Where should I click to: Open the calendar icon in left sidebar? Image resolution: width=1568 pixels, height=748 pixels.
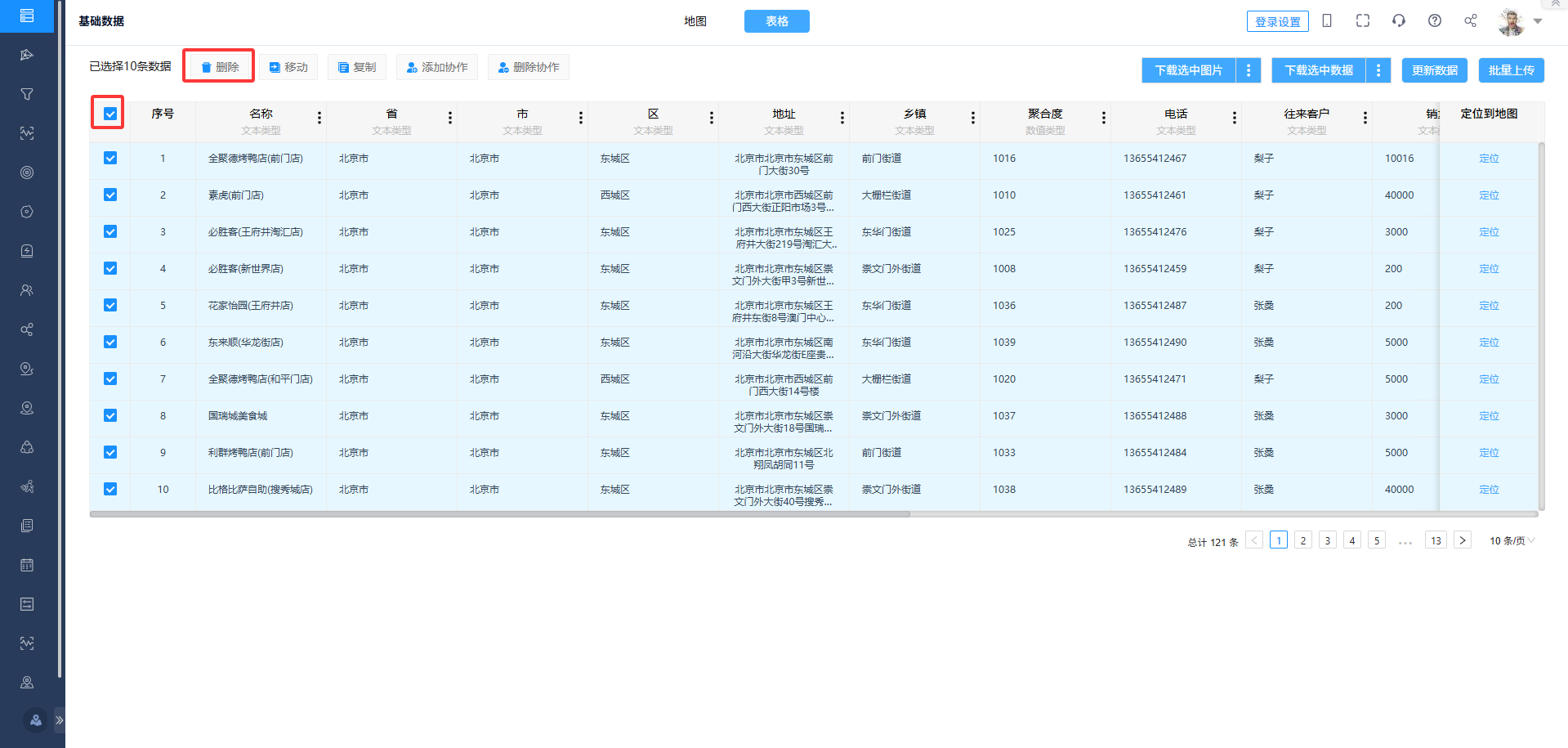27,565
